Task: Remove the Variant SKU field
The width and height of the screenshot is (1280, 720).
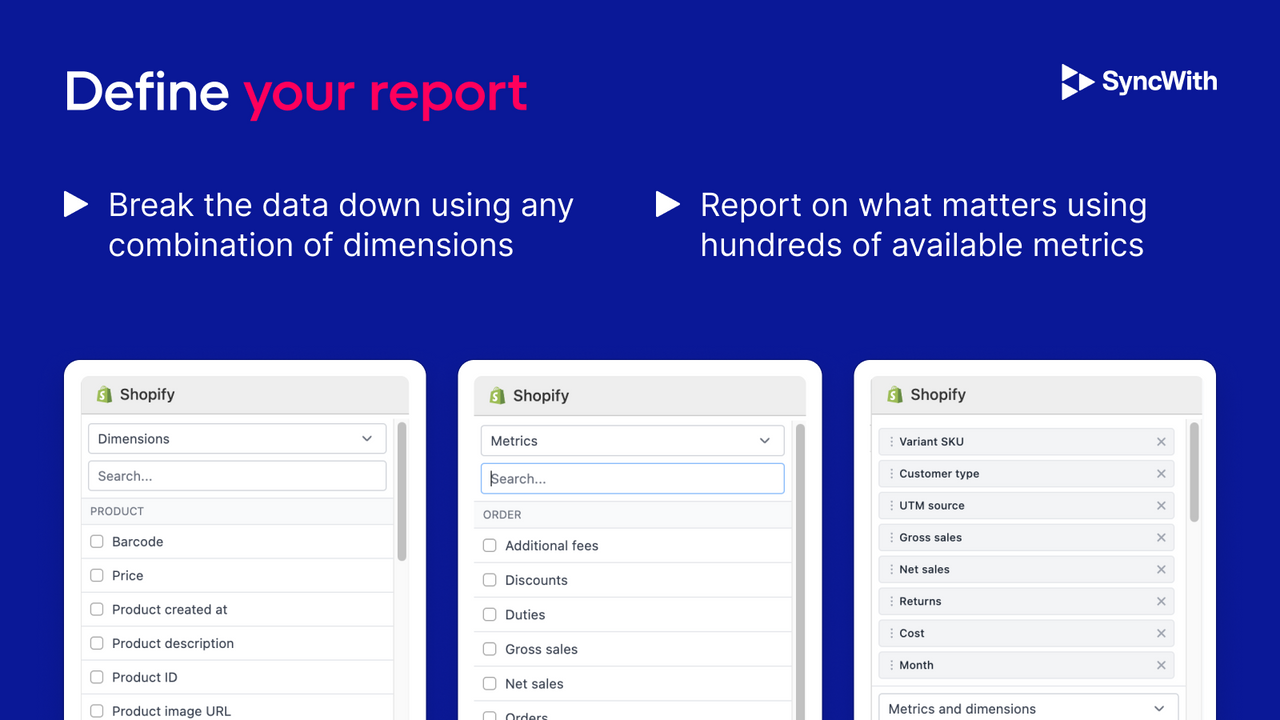Action: tap(1161, 441)
